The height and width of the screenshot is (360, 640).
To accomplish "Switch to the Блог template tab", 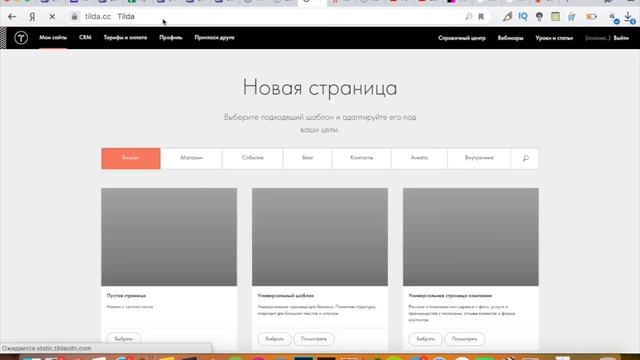I will pyautogui.click(x=307, y=158).
